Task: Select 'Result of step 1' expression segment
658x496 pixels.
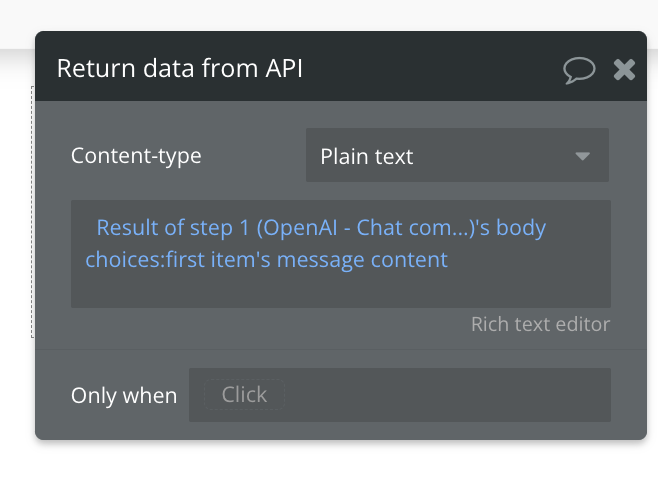Action: [173, 228]
